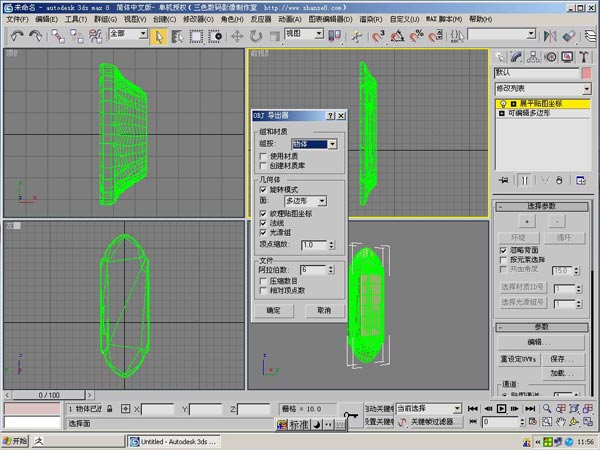Click 取消 in OBJ exporter dialog
This screenshot has height=450, width=600.
(x=324, y=310)
